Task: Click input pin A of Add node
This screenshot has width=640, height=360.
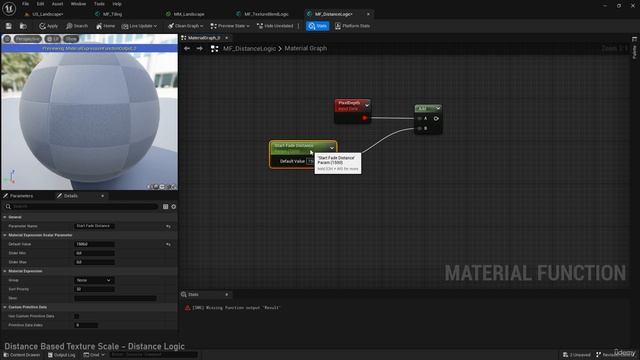Action: [x=420, y=118]
